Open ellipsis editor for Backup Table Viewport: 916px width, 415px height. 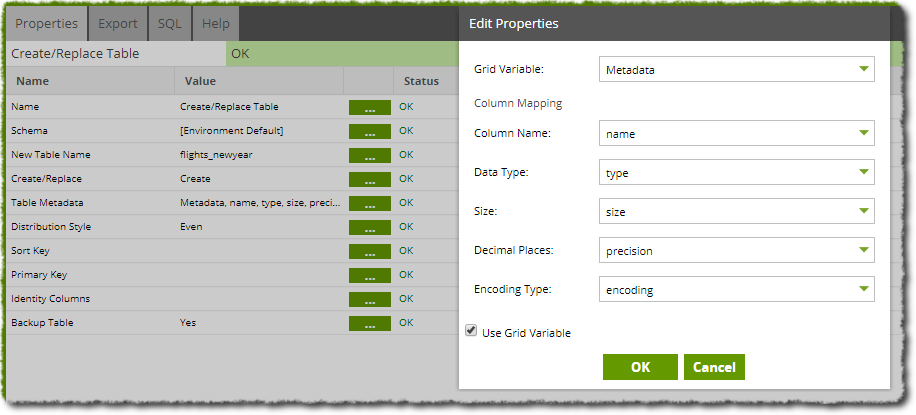click(x=370, y=323)
